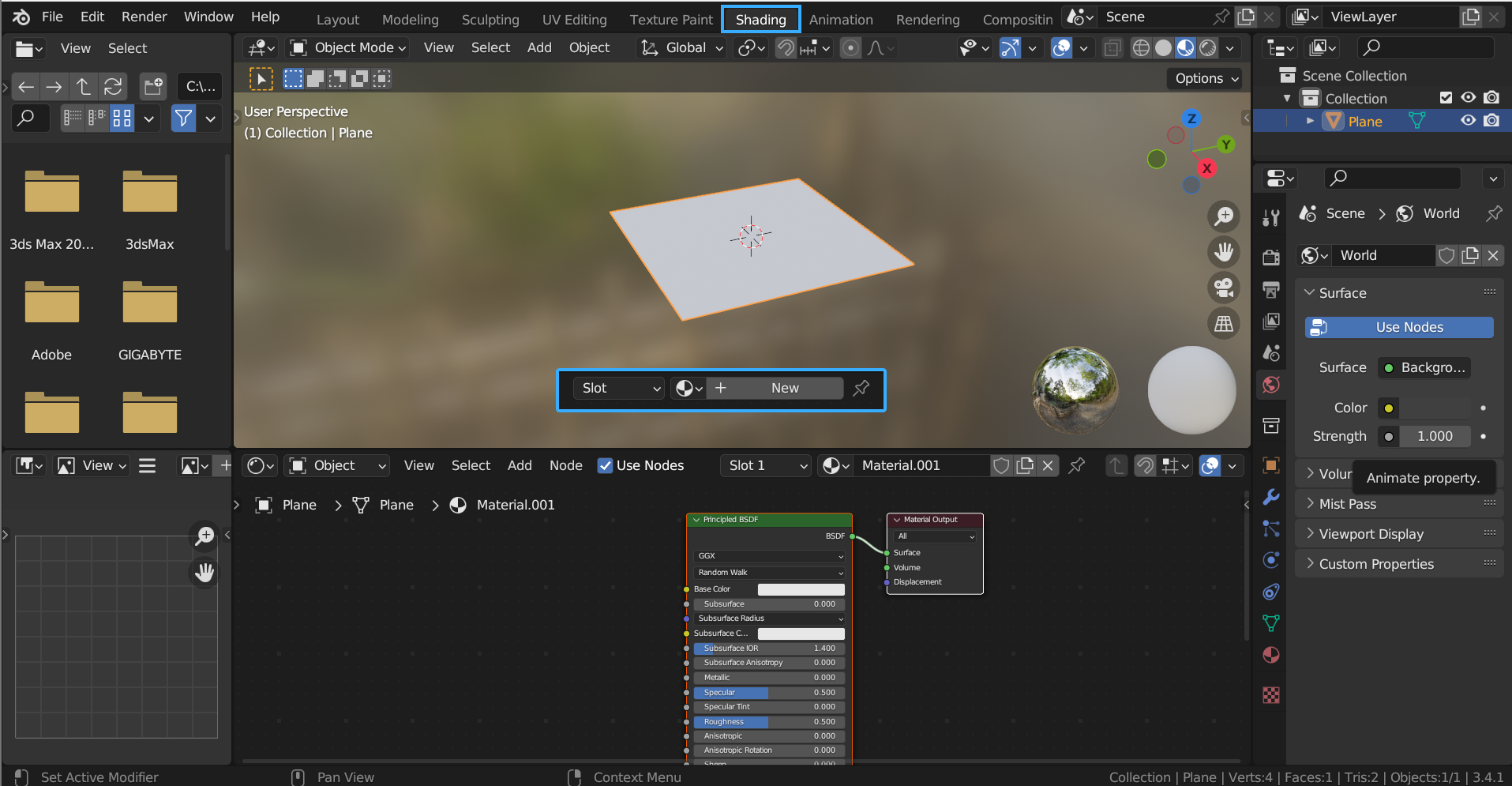The width and height of the screenshot is (1512, 786).
Task: Open GGX distribution dropdown in Principled BSDF
Action: (x=769, y=556)
